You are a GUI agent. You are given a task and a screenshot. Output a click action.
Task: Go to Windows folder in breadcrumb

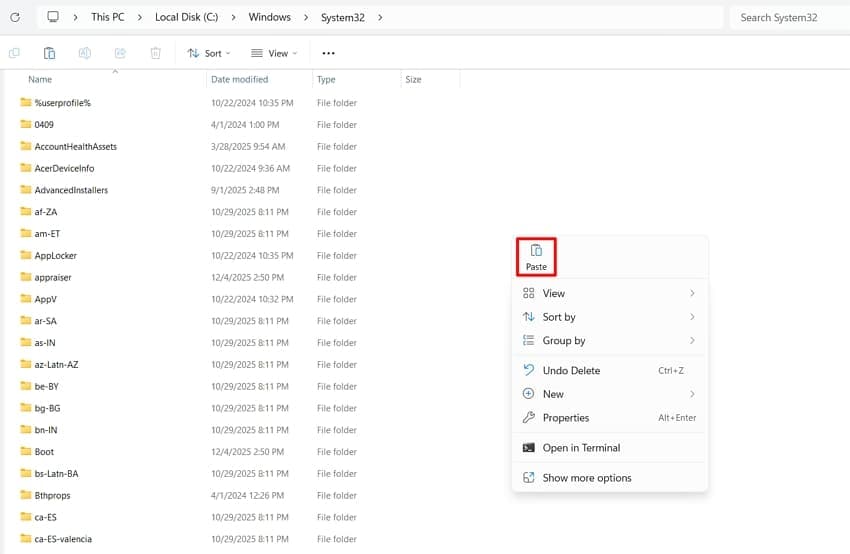coord(269,17)
